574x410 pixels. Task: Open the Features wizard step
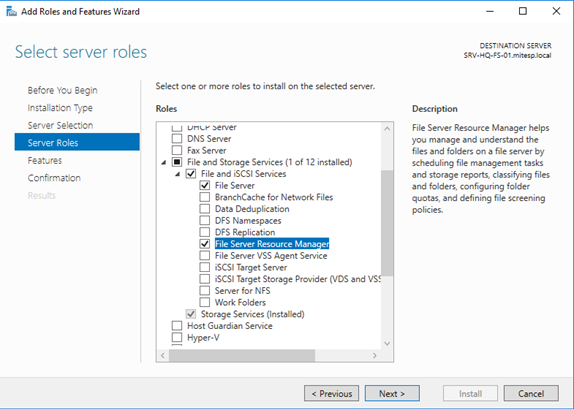pyautogui.click(x=45, y=160)
